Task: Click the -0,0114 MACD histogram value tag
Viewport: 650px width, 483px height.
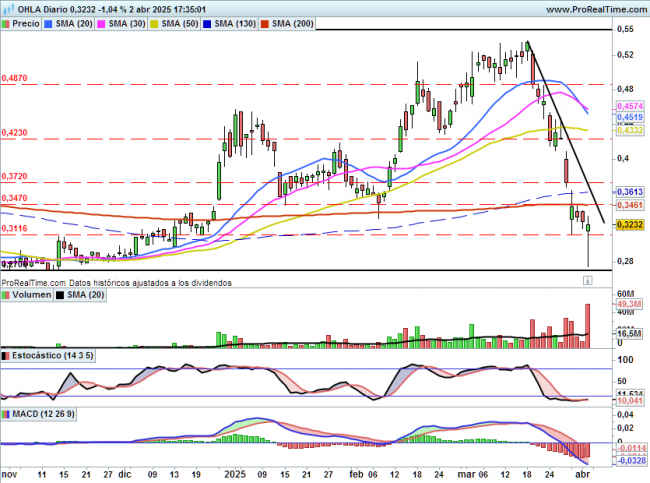Action: click(631, 449)
